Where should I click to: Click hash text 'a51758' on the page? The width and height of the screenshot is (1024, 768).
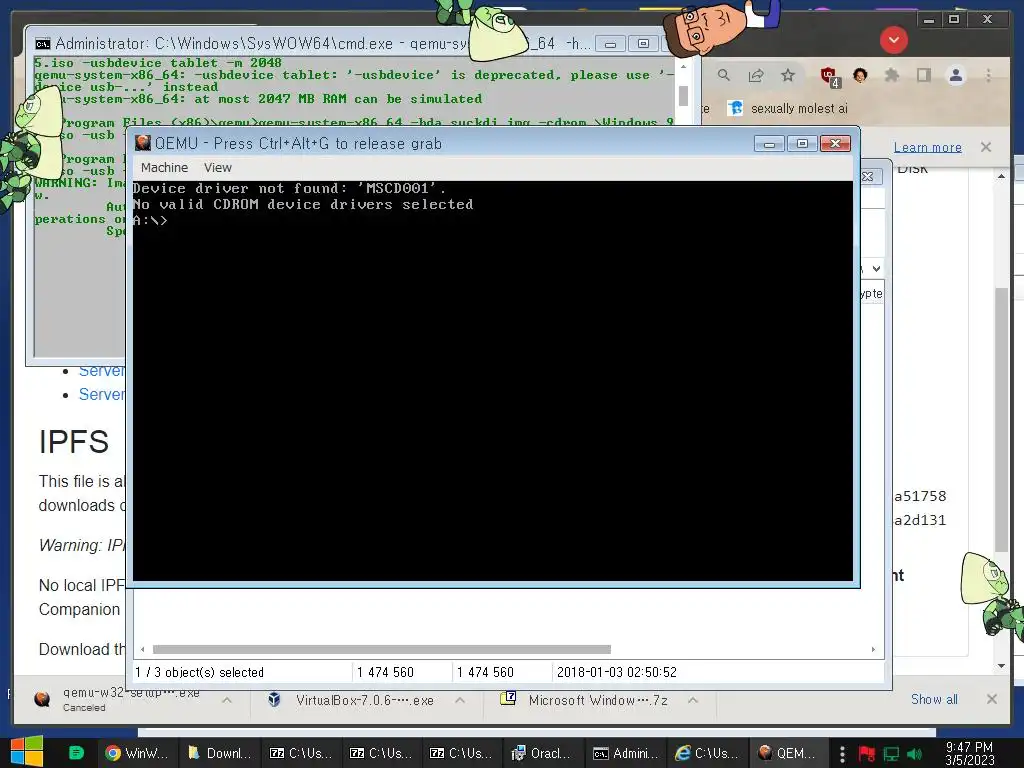coord(920,496)
